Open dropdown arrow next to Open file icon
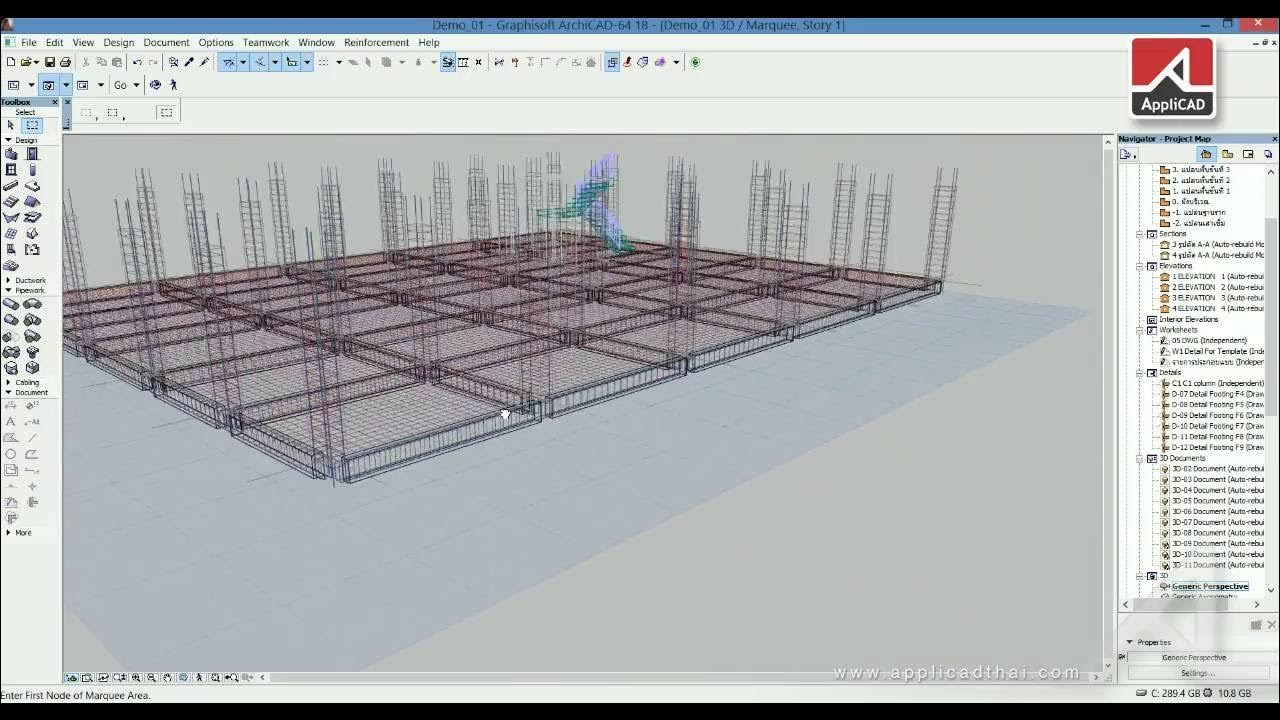Viewport: 1280px width, 720px height. click(36, 62)
